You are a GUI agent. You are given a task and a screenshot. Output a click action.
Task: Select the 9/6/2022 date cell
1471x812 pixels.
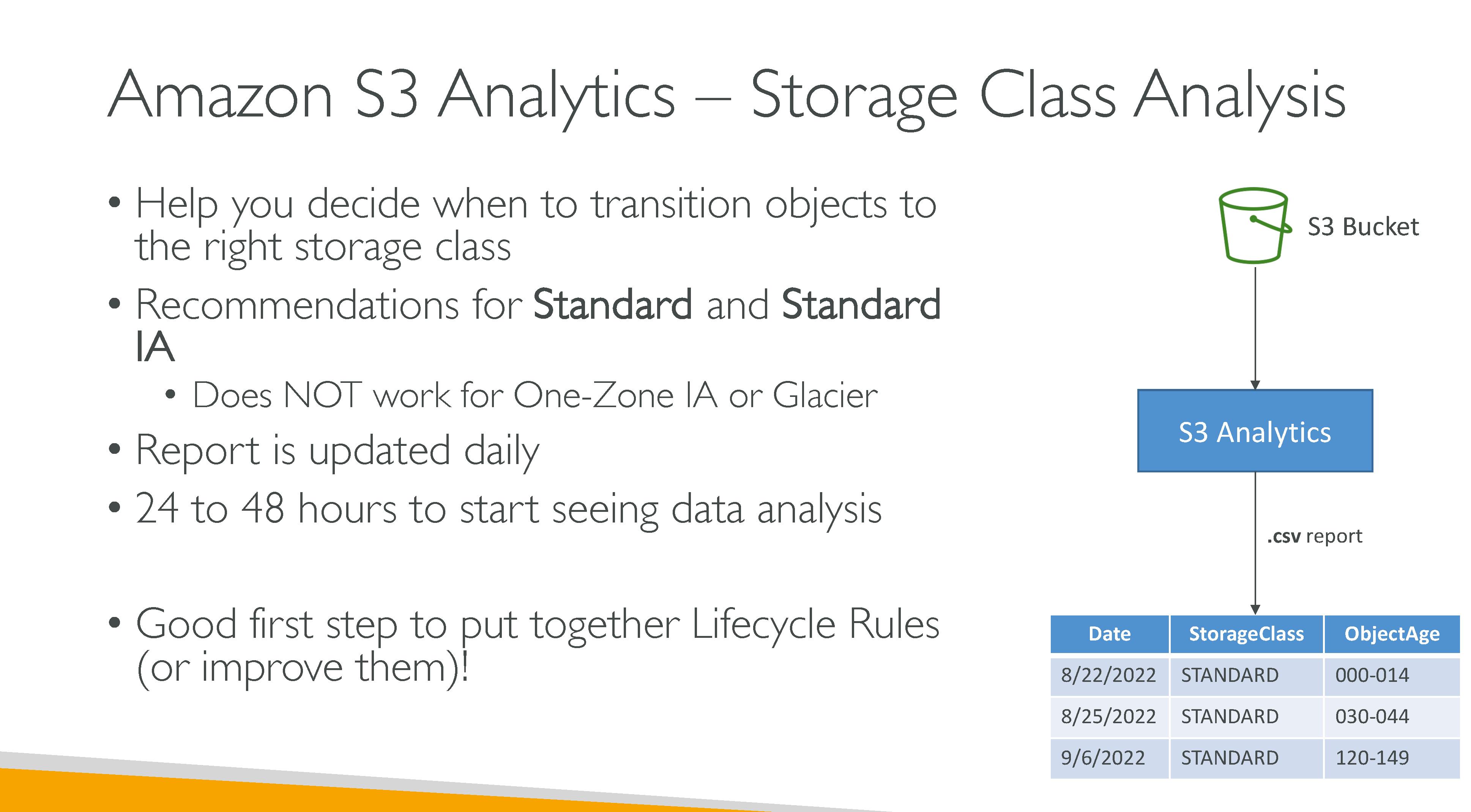pyautogui.click(x=1103, y=758)
